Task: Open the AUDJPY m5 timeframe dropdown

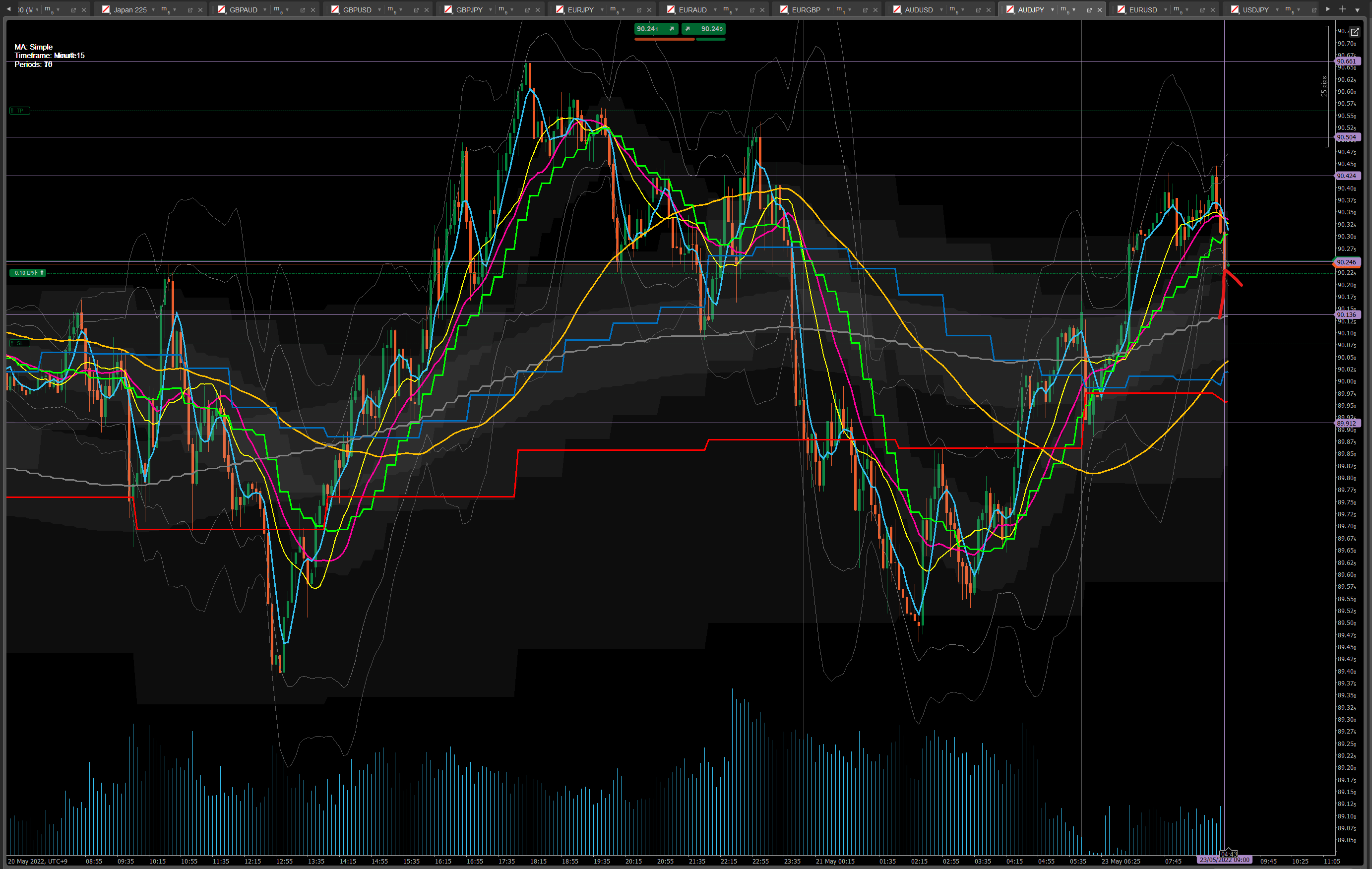Action: pos(1074,10)
